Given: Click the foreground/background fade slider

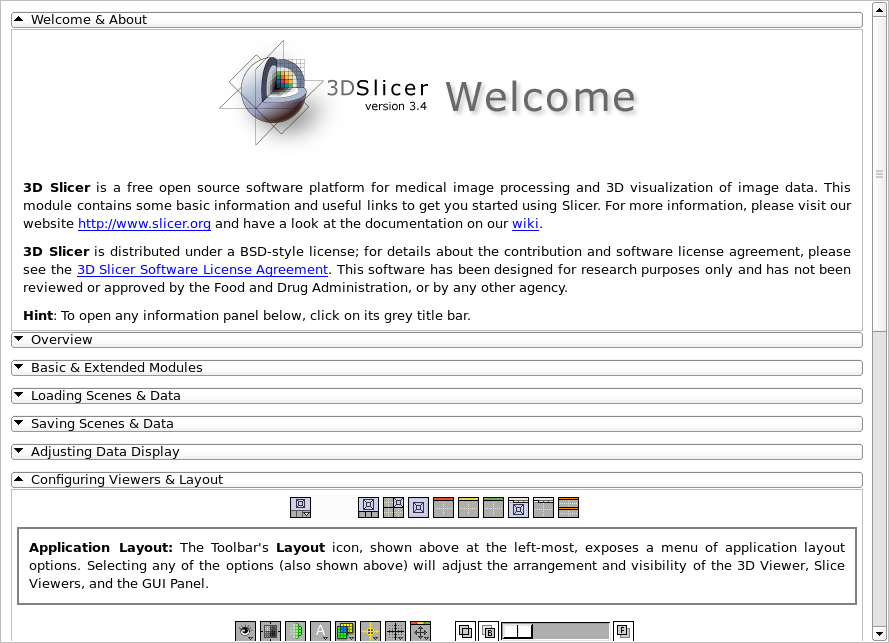Looking at the screenshot, I should pos(555,631).
